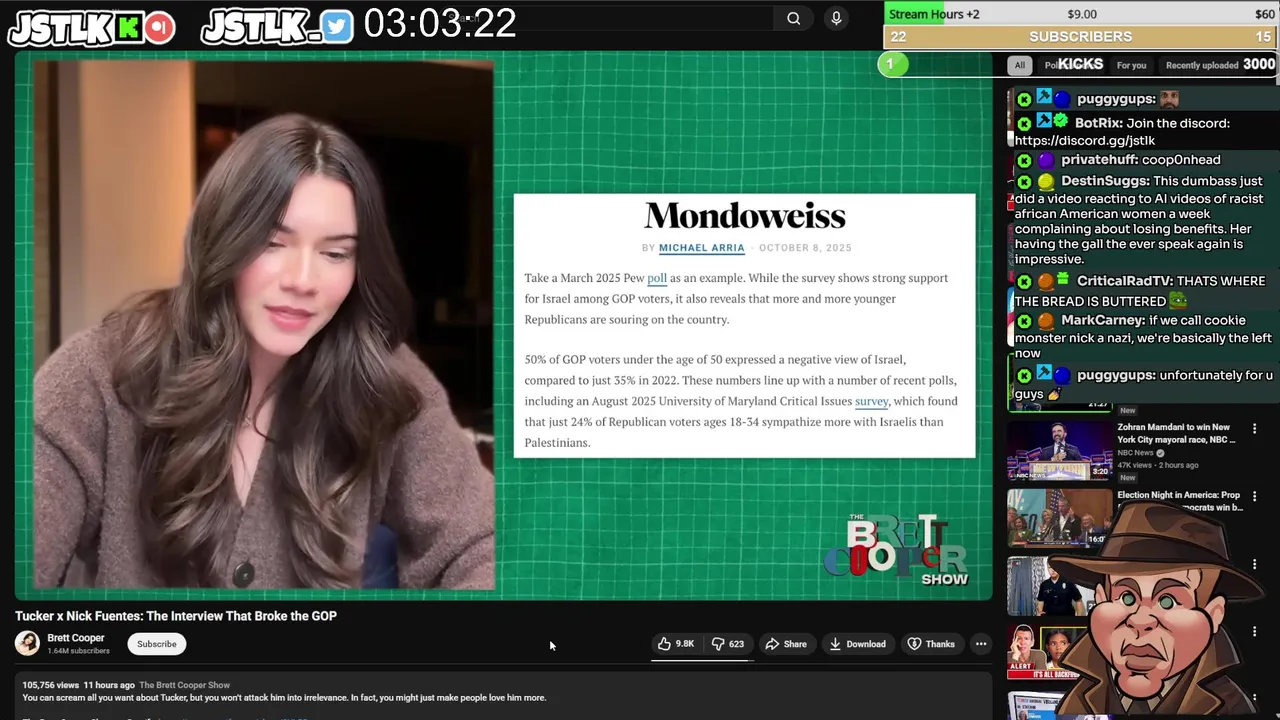
Task: Click the Mondoweiss heading in the video
Action: pyautogui.click(x=745, y=215)
